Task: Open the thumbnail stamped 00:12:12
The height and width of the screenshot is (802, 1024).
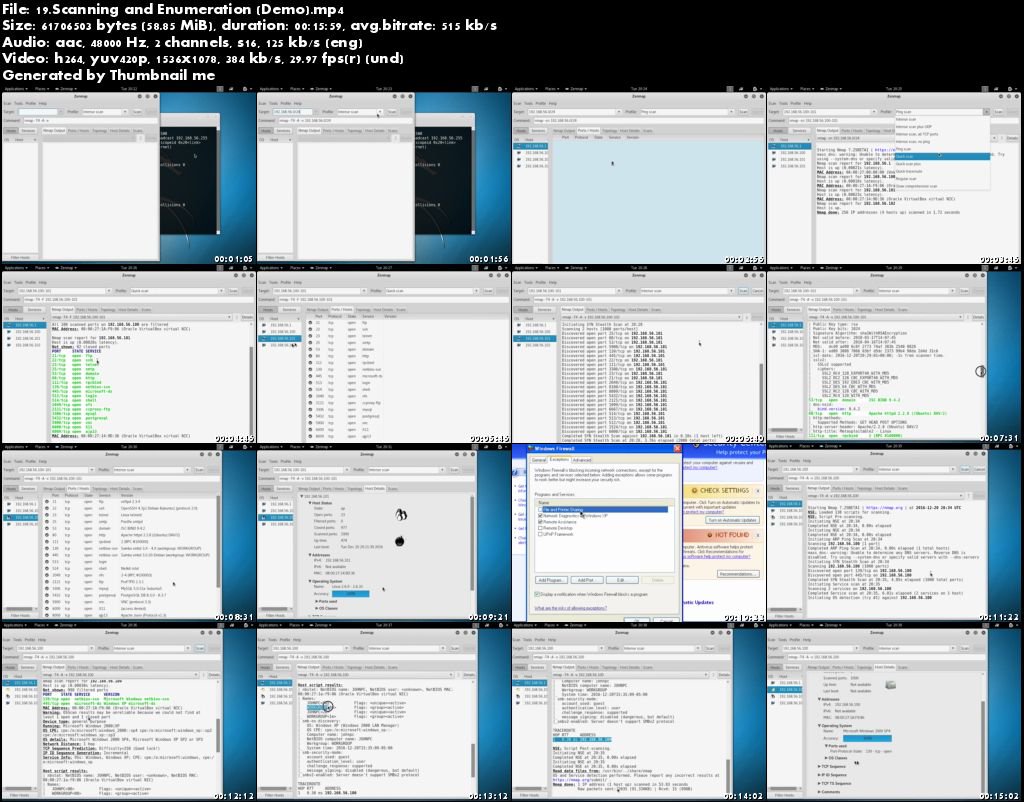Action: (129, 713)
